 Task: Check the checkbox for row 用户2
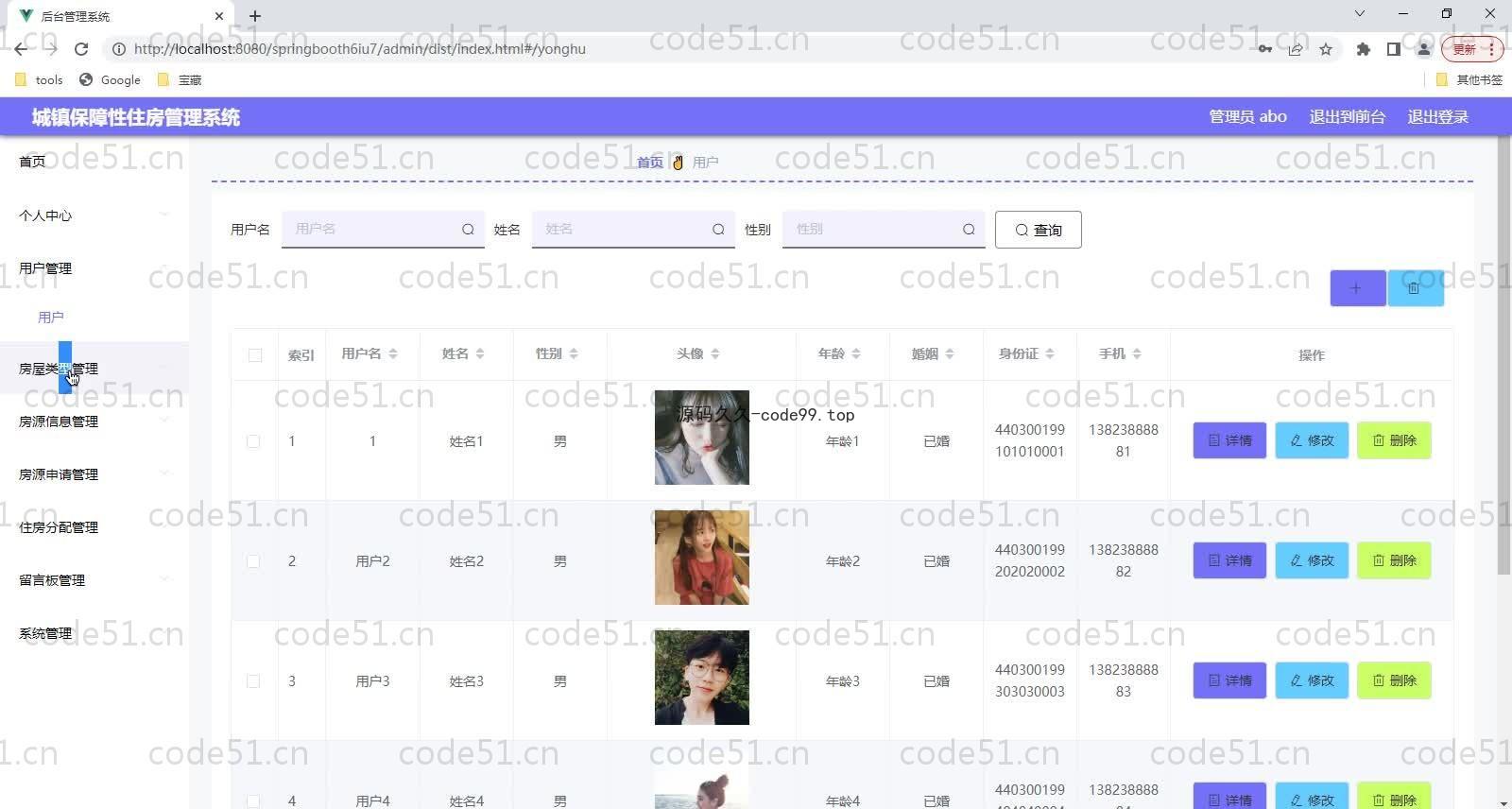pos(253,561)
